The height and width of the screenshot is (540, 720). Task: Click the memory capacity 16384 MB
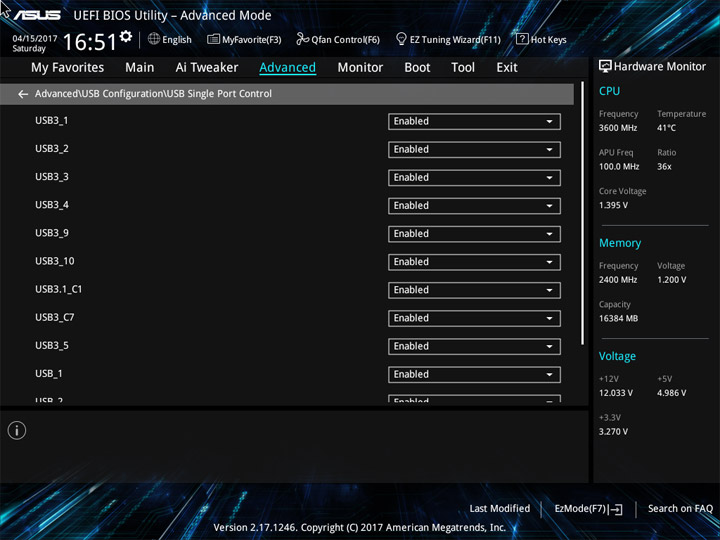point(618,318)
